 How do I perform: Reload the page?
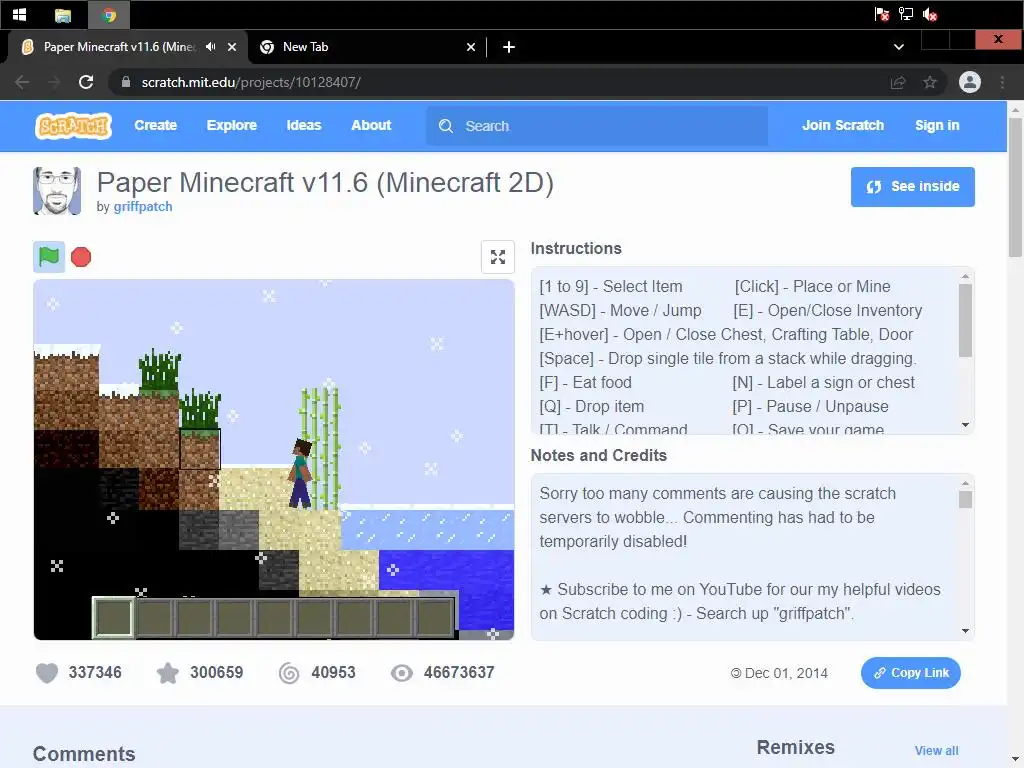86,82
